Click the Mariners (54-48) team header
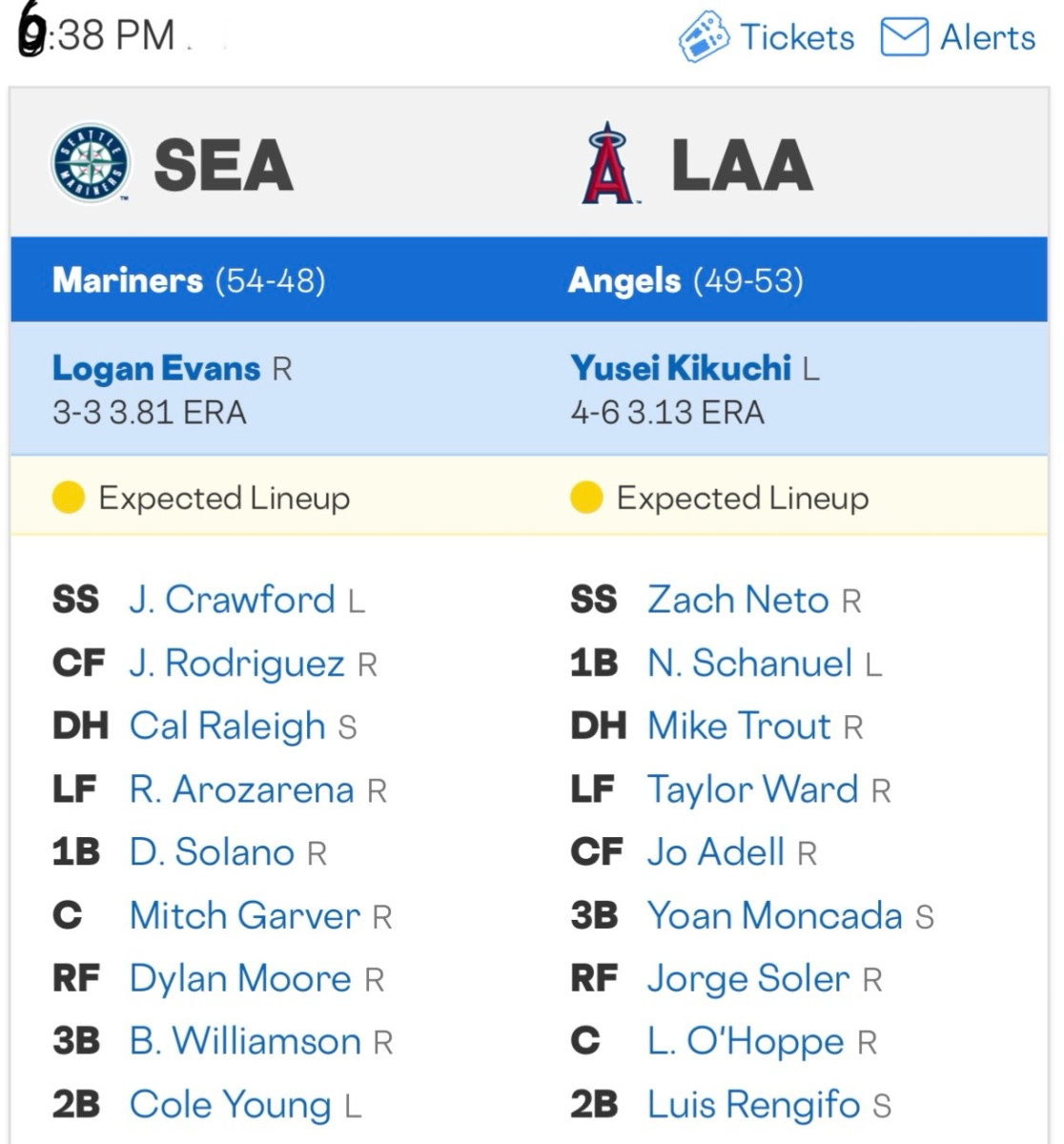 [x=189, y=280]
